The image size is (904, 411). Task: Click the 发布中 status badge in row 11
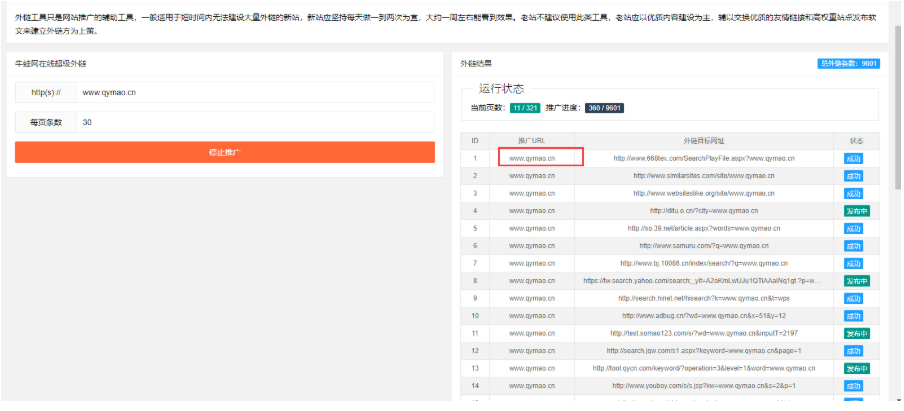(x=857, y=333)
